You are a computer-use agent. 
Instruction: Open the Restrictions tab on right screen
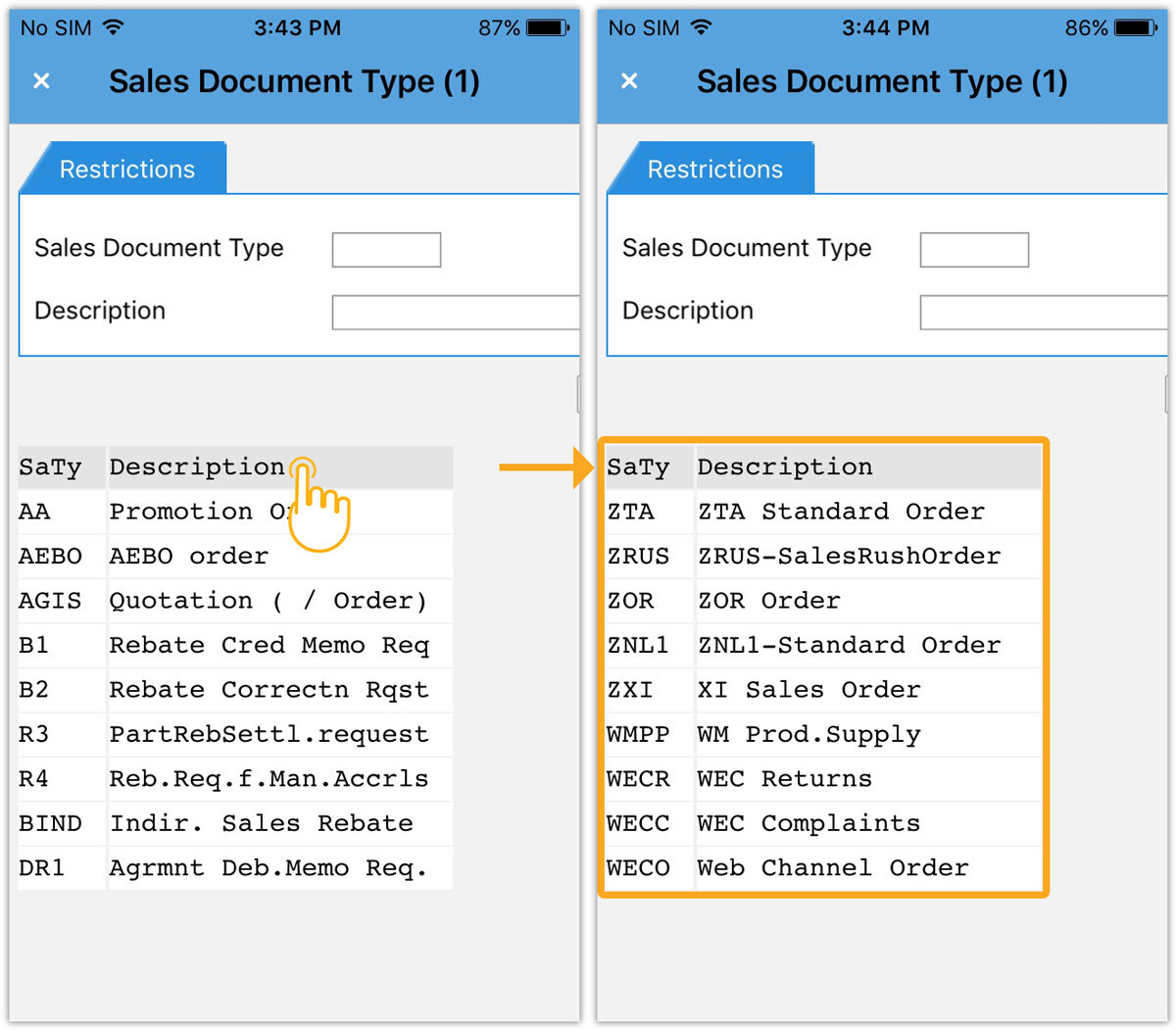point(714,170)
